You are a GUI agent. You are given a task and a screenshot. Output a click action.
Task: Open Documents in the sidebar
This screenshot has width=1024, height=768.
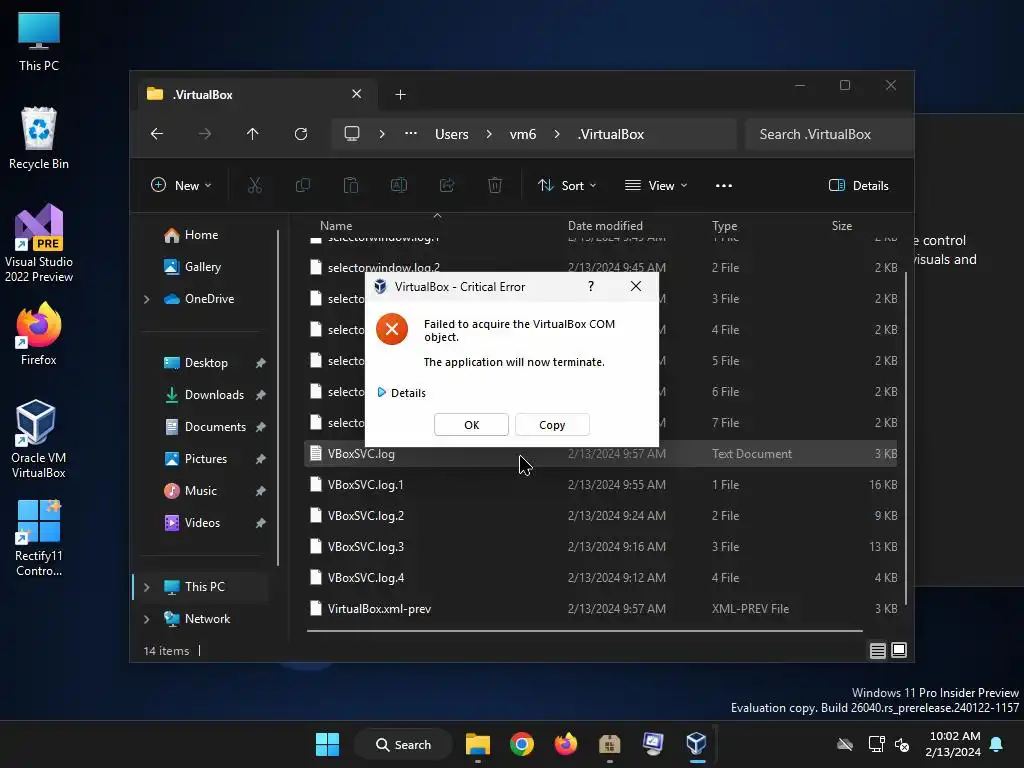(215, 426)
